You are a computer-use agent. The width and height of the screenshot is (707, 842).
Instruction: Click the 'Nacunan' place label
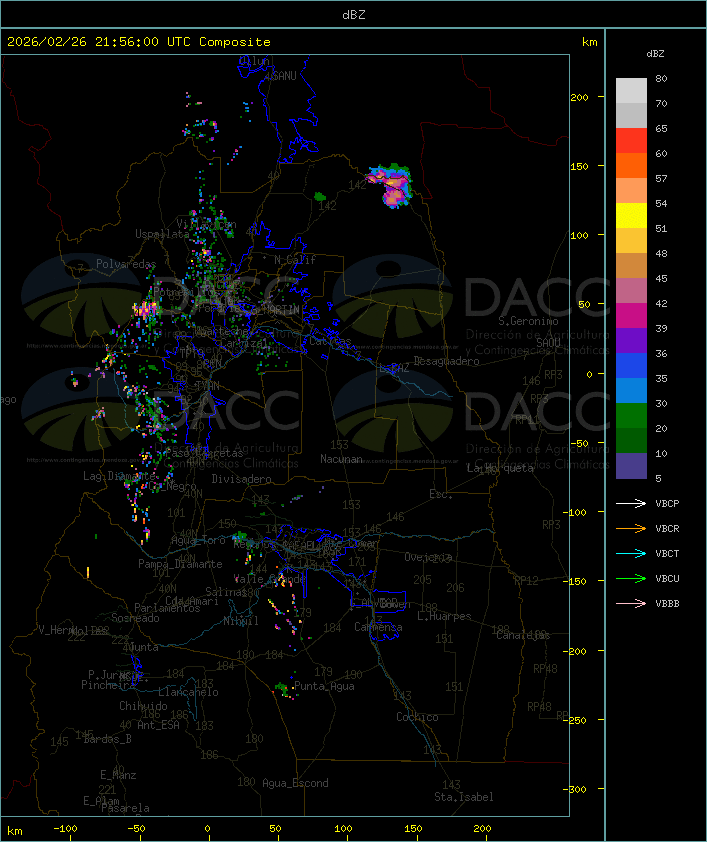[341, 459]
